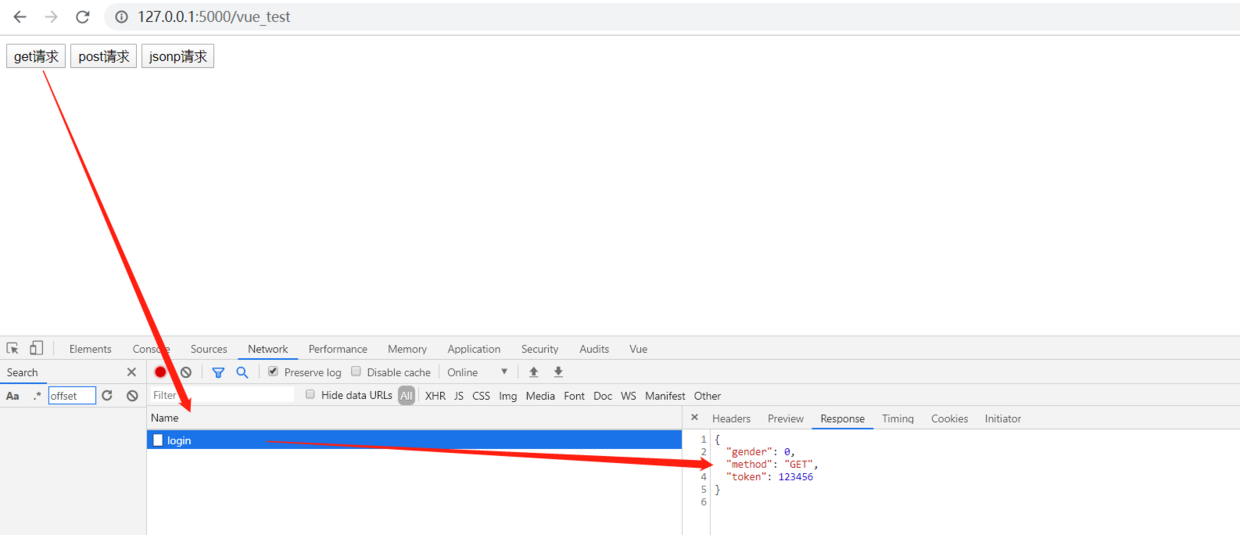Image resolution: width=1240 pixels, height=535 pixels.
Task: Go back with browser back arrow
Action: tap(20, 17)
